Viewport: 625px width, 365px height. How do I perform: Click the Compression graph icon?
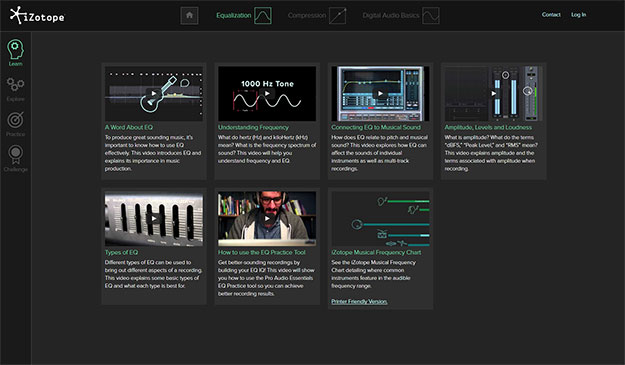click(x=338, y=16)
